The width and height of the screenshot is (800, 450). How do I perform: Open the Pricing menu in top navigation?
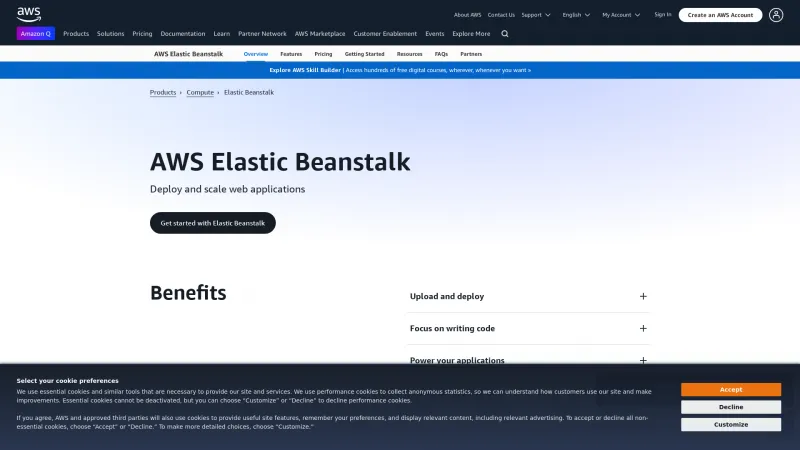[x=142, y=34]
